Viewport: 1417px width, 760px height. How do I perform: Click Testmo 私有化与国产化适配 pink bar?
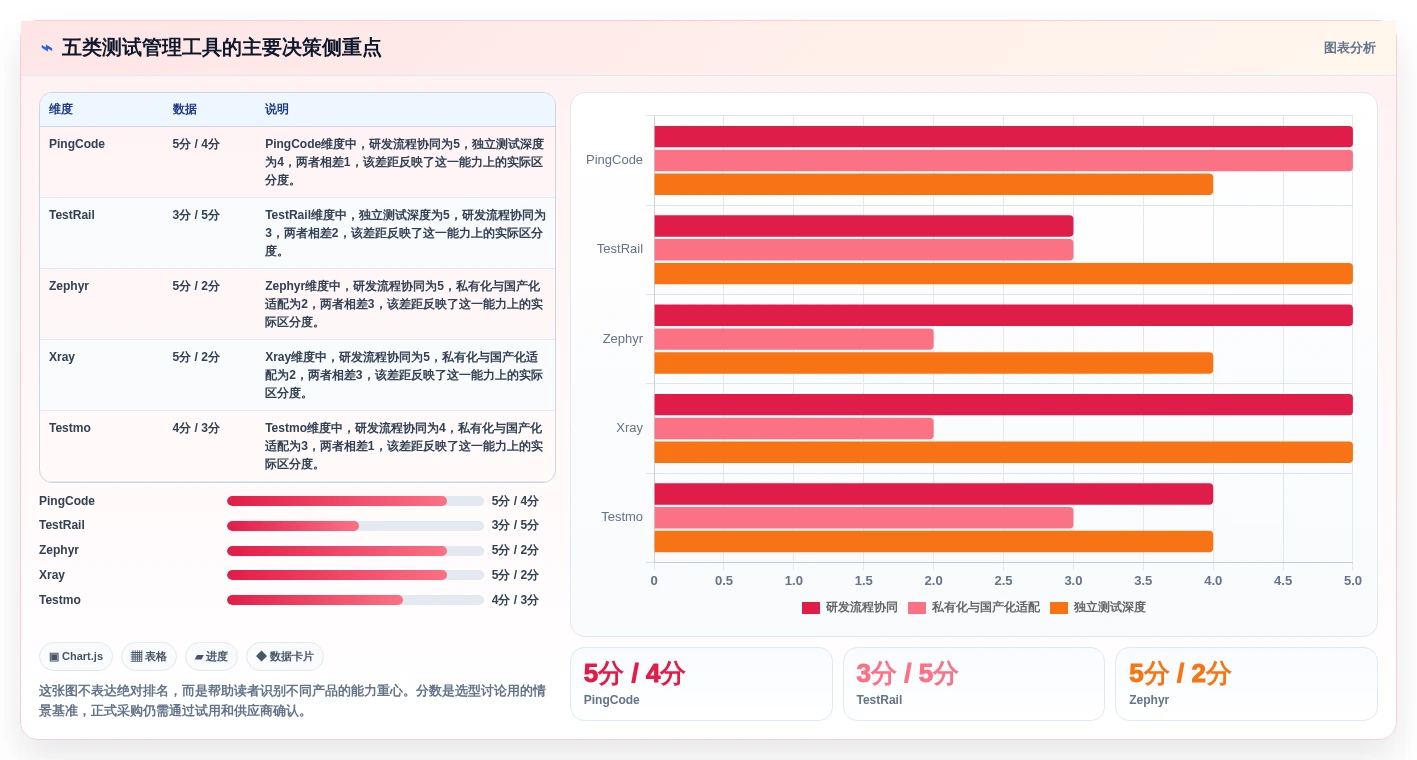pos(864,518)
